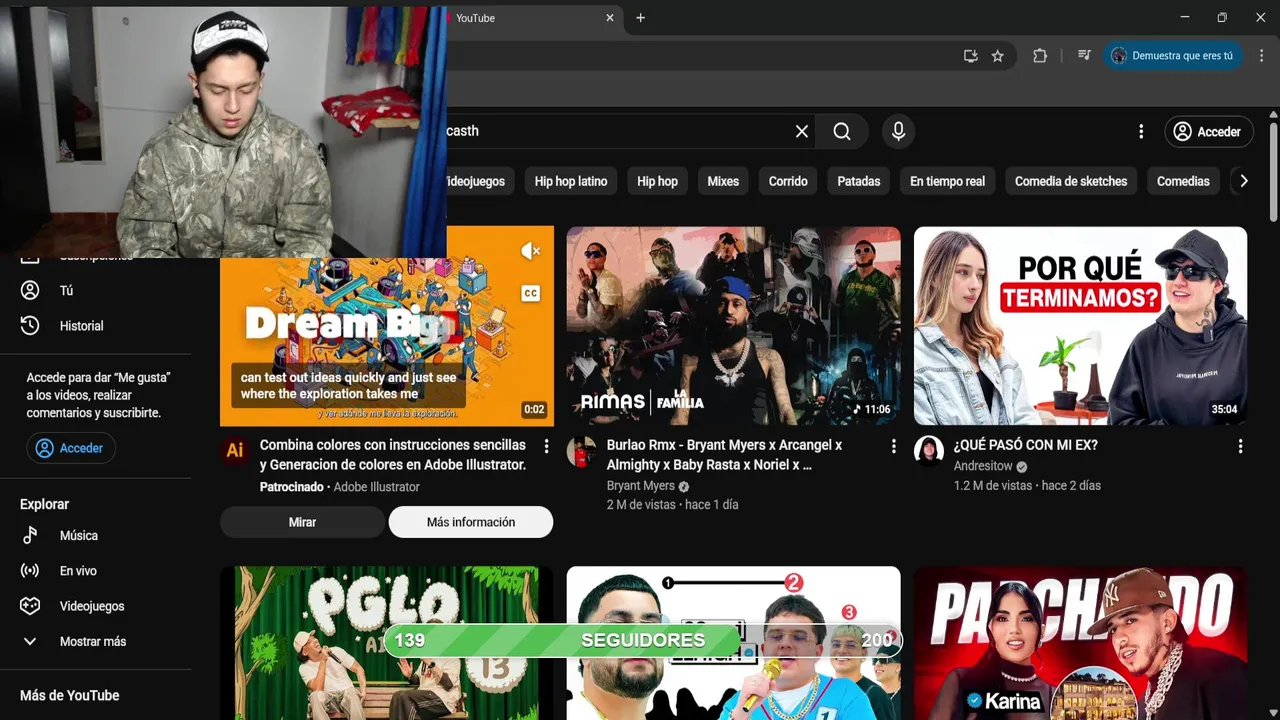Screen dimensions: 1280x720
Task: Open the Andresitow channel name link
Action: point(983,466)
